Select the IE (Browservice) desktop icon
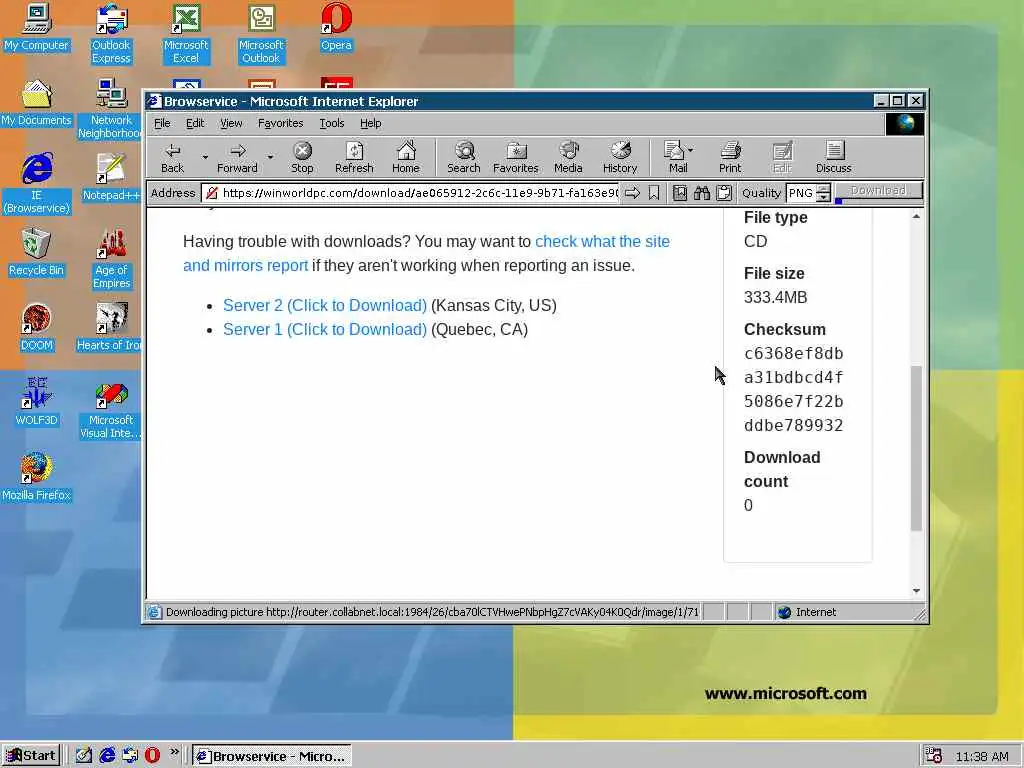 [x=37, y=183]
